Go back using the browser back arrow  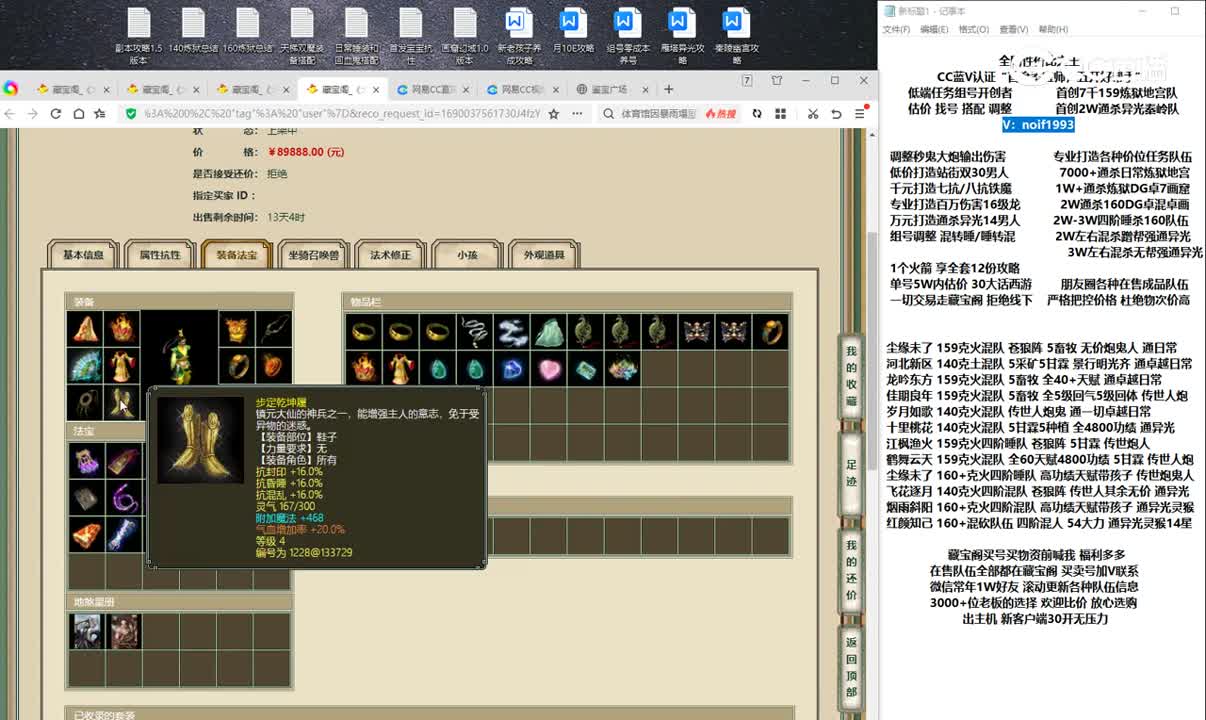point(12,114)
